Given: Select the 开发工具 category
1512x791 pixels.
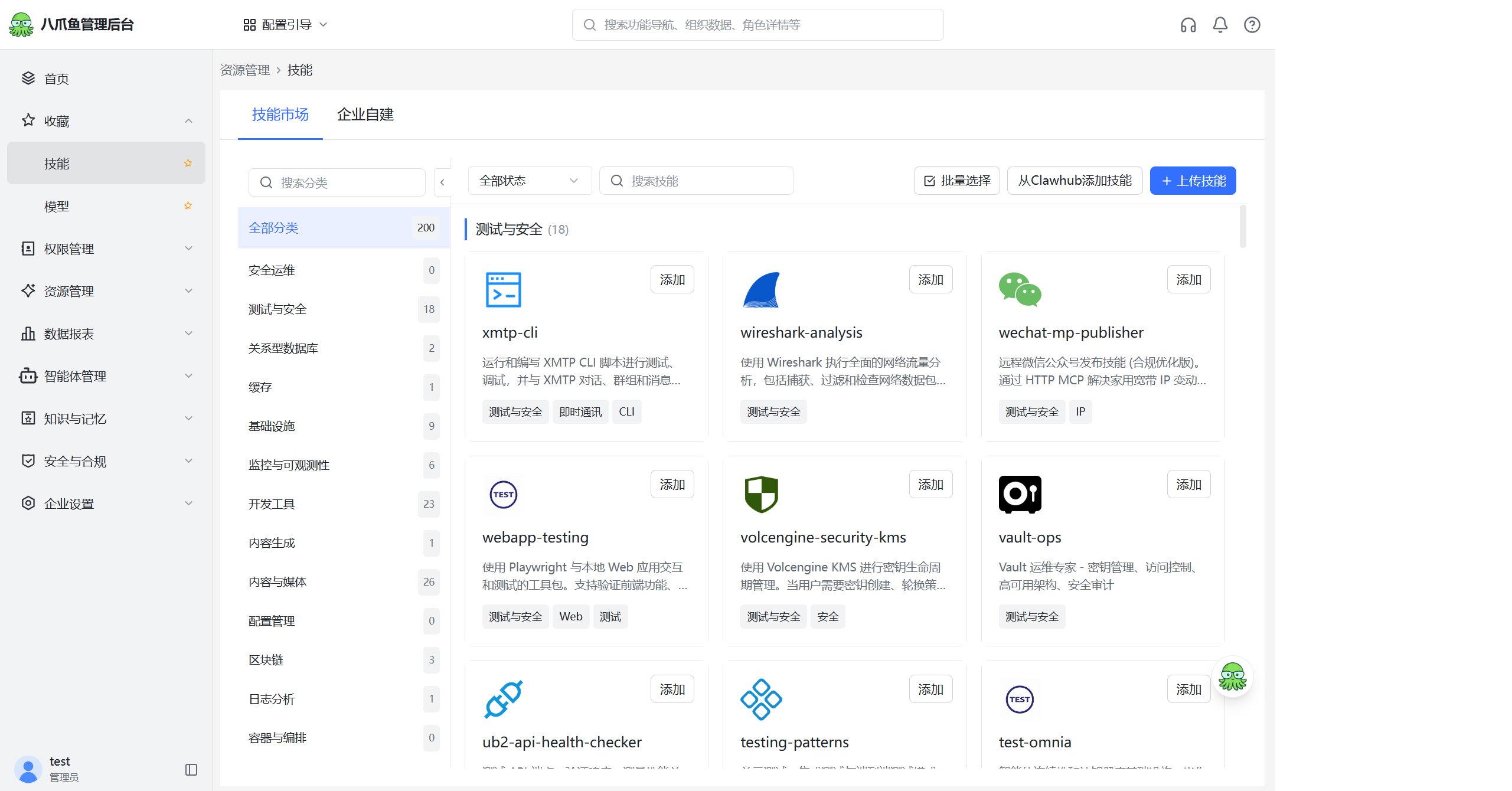Looking at the screenshot, I should 344,504.
